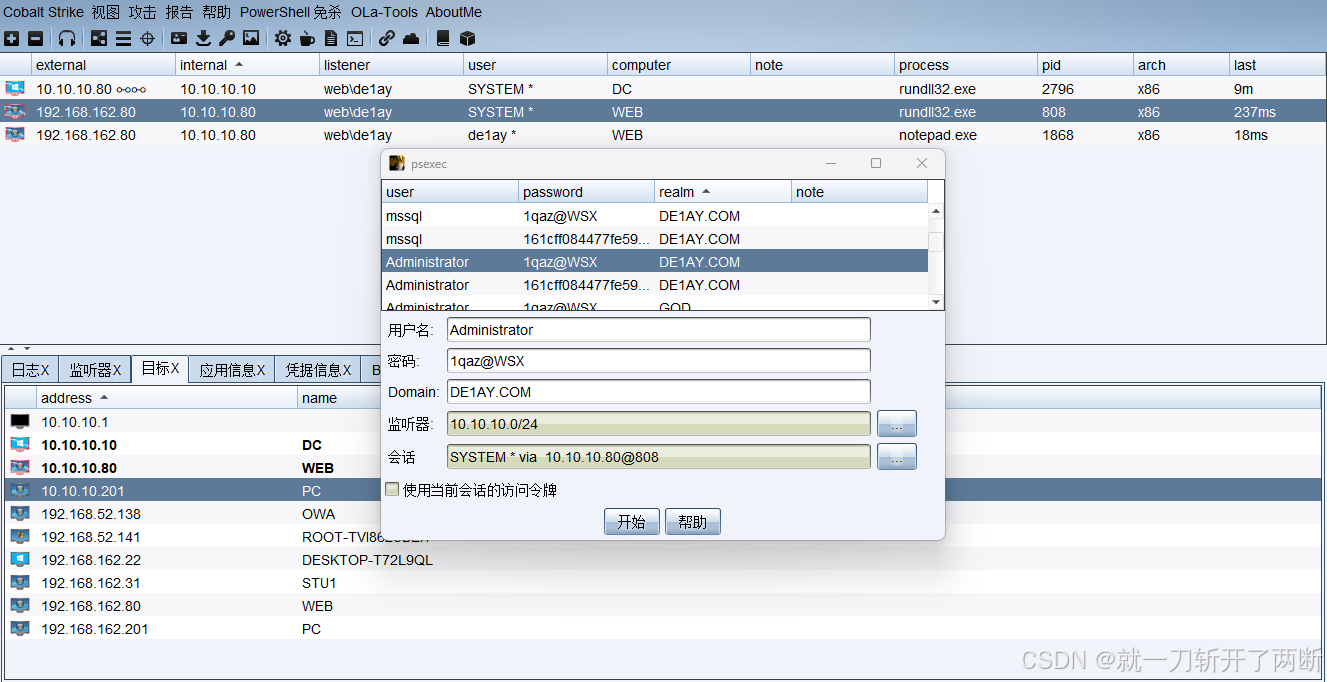The height and width of the screenshot is (682, 1327).
Task: Click the host-a-file link icon
Action: click(x=387, y=38)
